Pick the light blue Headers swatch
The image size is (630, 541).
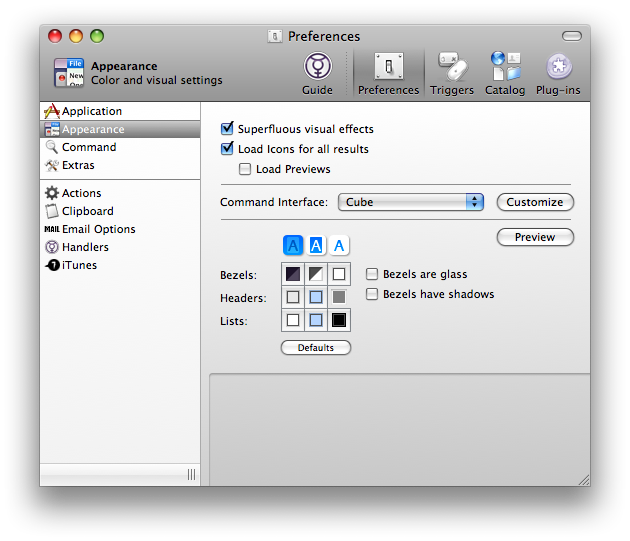pyautogui.click(x=316, y=297)
